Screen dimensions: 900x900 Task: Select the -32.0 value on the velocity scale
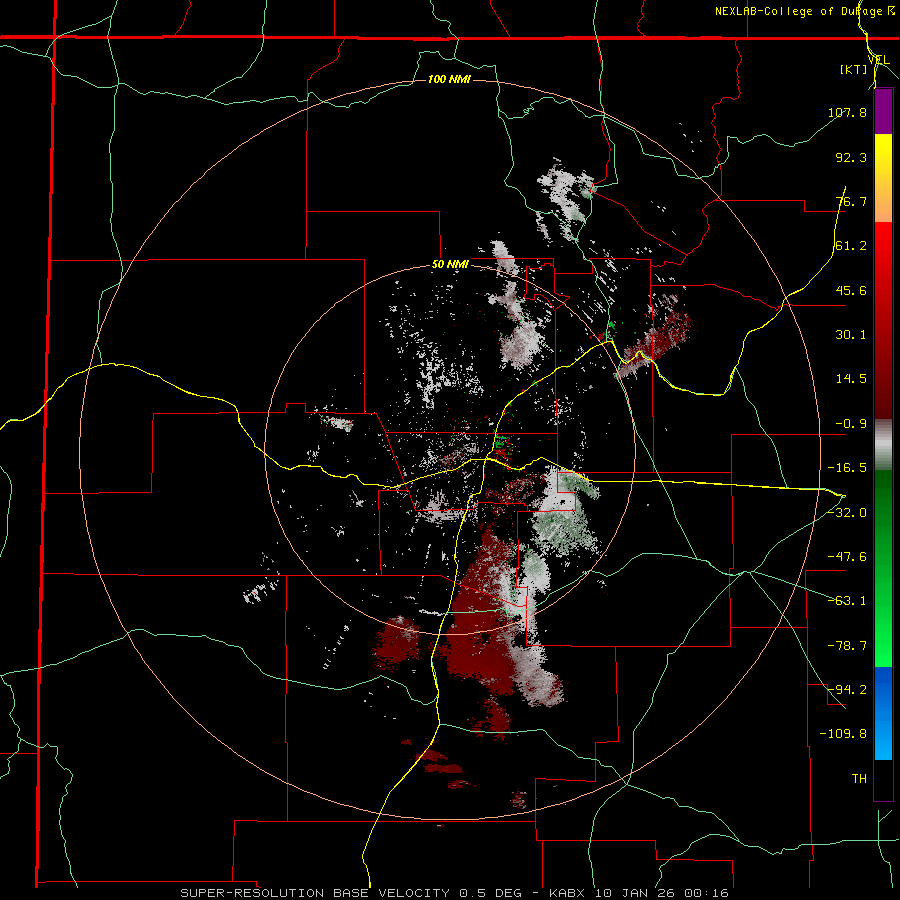pyautogui.click(x=847, y=512)
